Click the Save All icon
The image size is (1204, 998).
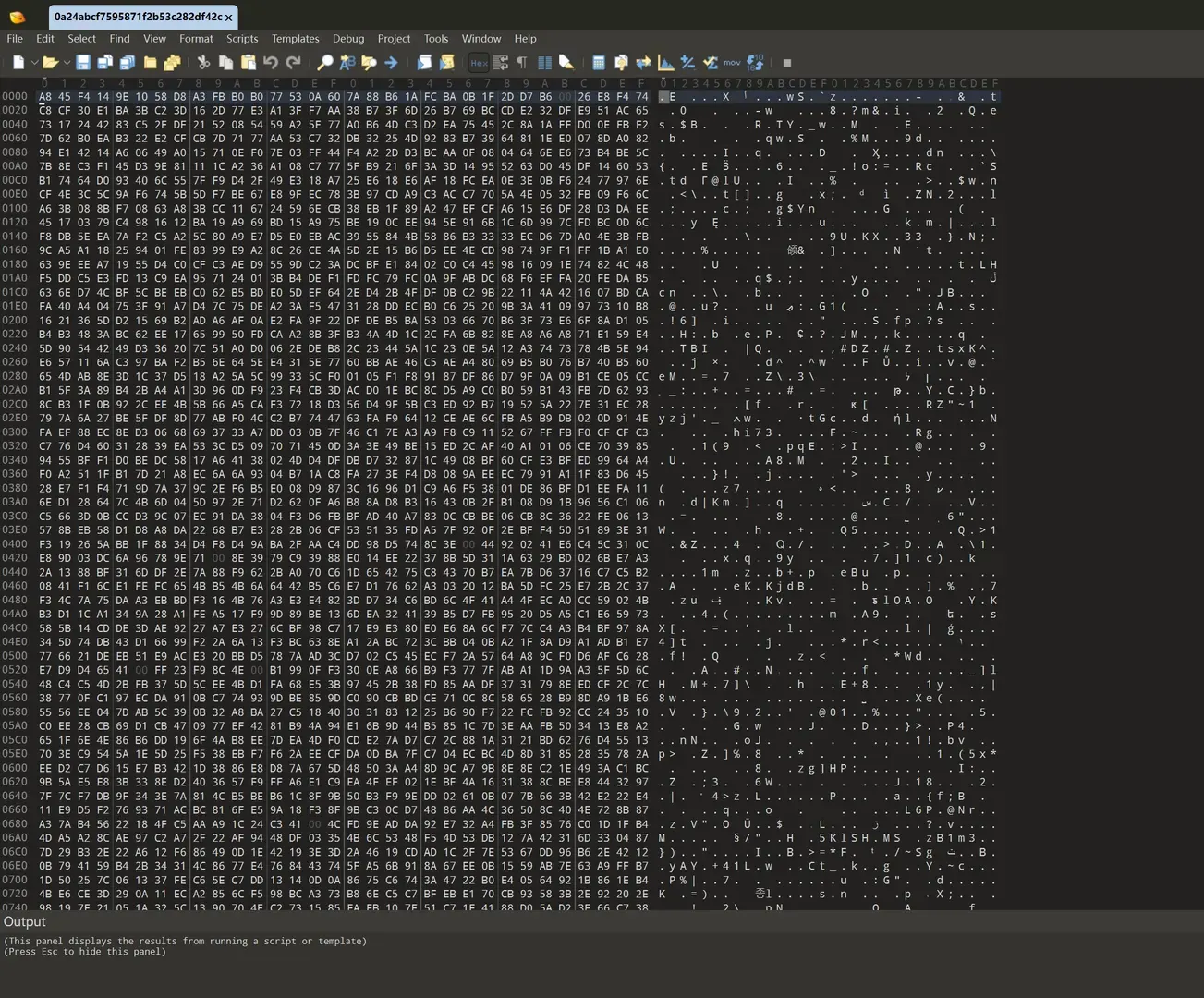pyautogui.click(x=128, y=63)
